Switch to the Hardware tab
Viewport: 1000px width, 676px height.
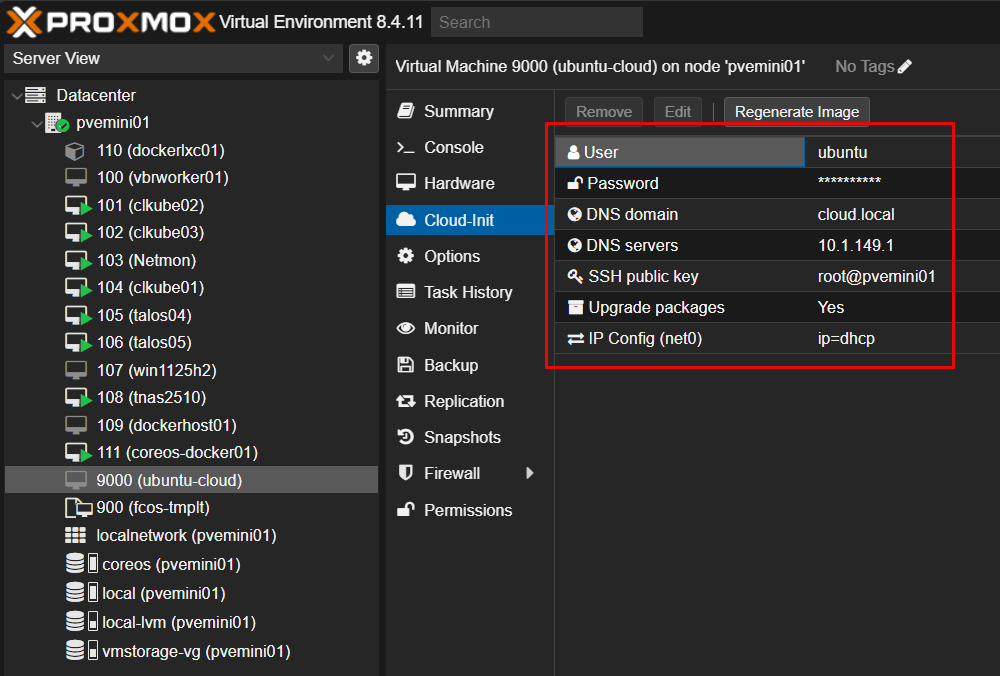458,183
